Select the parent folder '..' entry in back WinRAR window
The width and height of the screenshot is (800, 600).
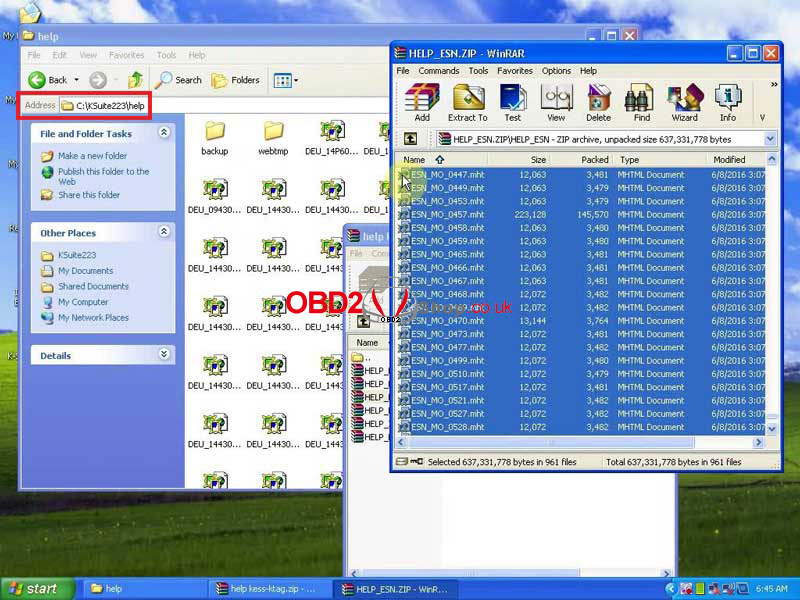(x=363, y=357)
